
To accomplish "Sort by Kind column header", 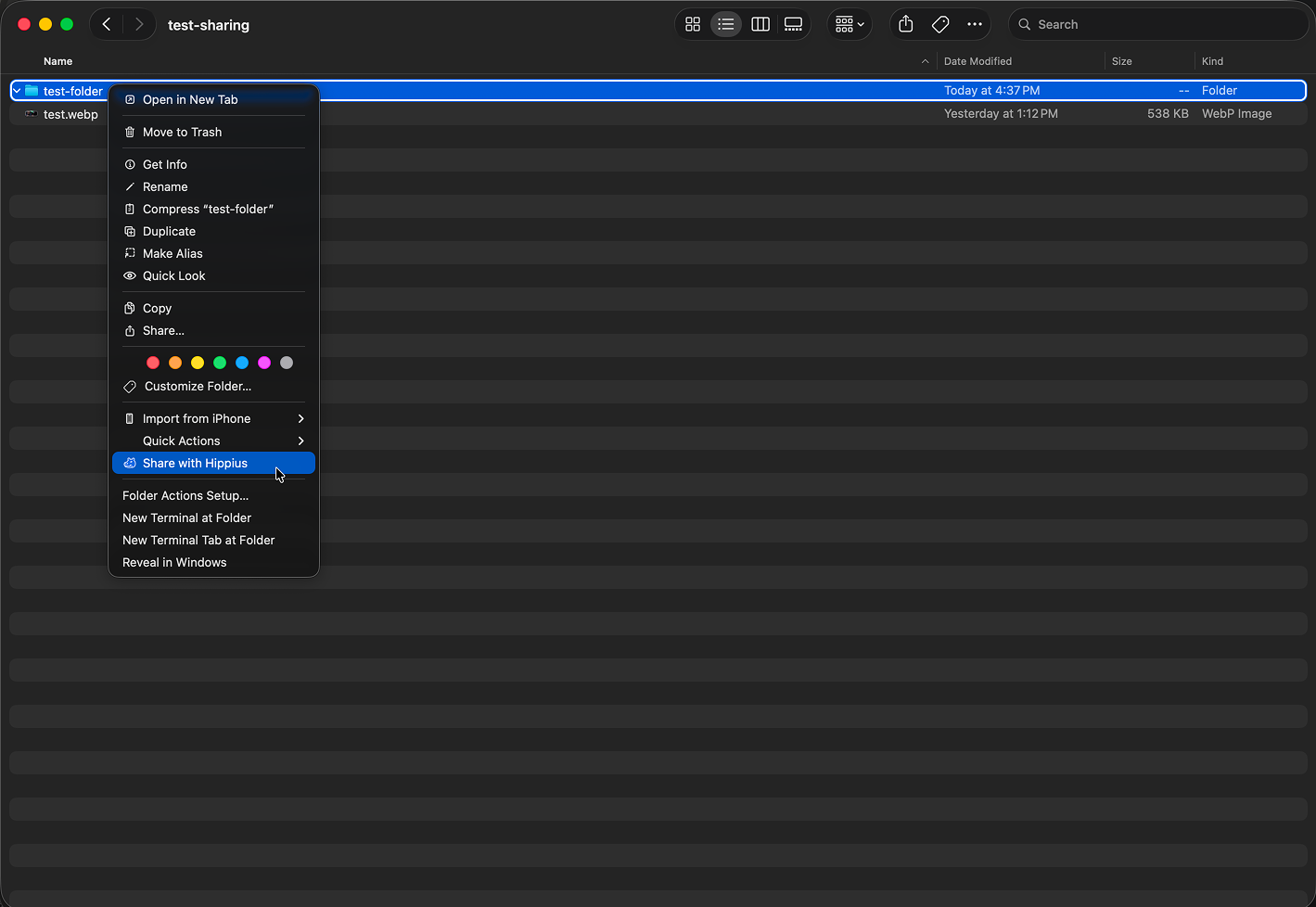I will click(x=1212, y=61).
